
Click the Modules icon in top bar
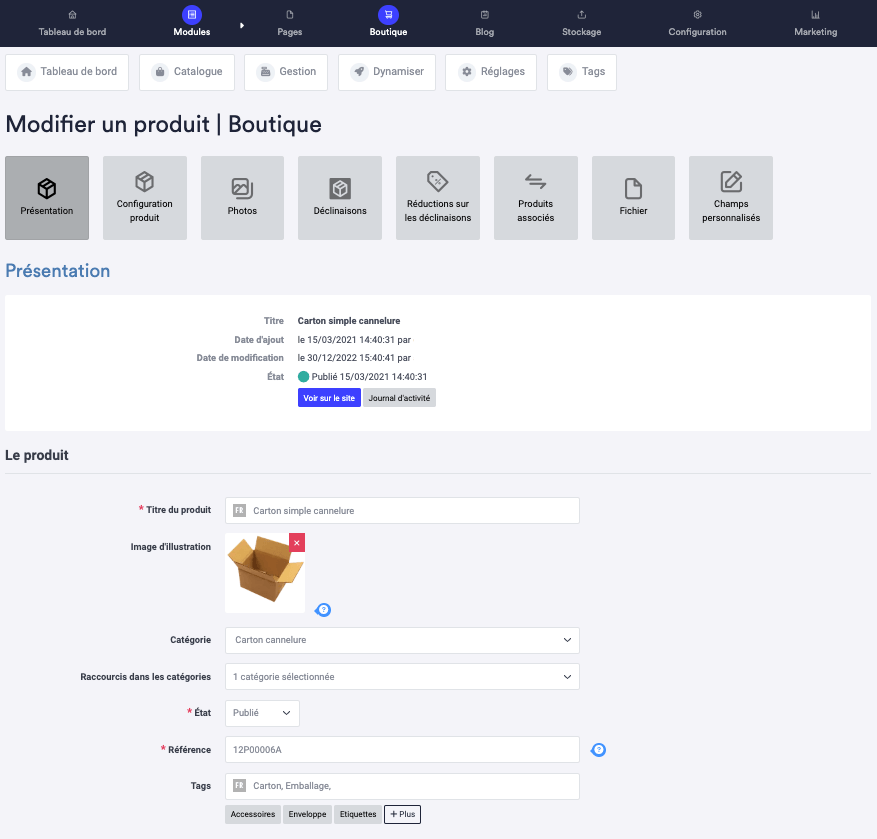tap(192, 15)
